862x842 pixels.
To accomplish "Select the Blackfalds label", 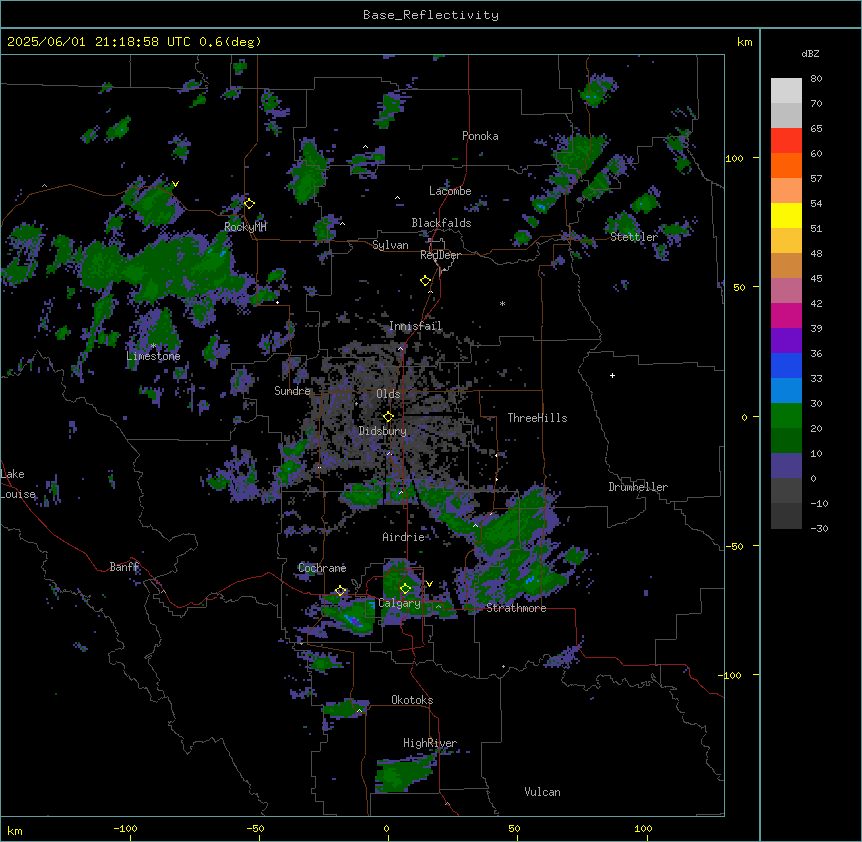I will coord(441,223).
